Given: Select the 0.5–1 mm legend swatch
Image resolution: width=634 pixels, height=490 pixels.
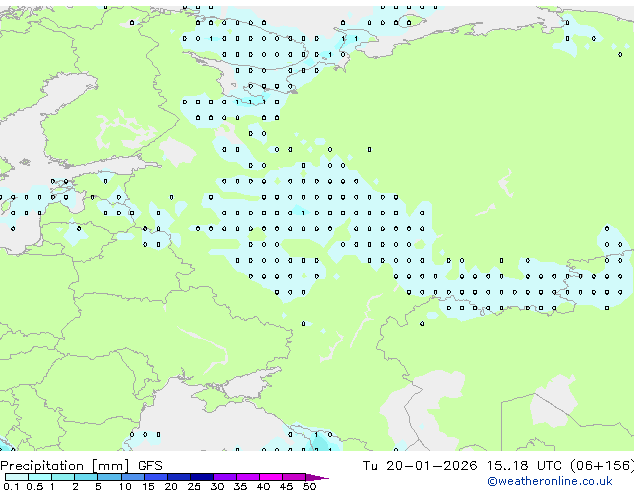Looking at the screenshot, I should coord(40,477).
